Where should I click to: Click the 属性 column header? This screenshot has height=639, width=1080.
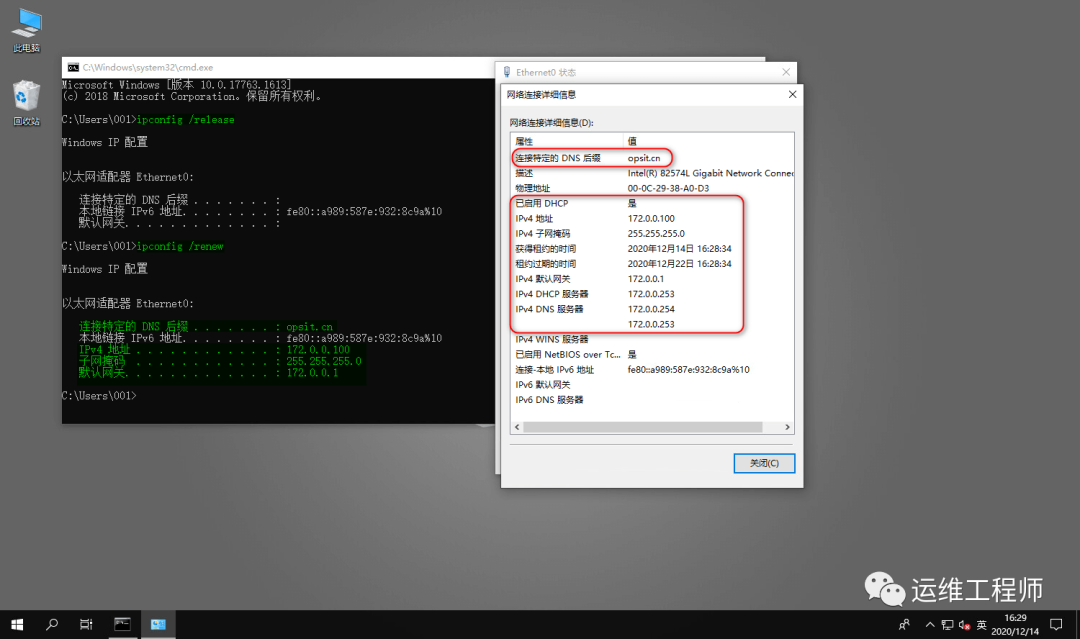coord(567,141)
